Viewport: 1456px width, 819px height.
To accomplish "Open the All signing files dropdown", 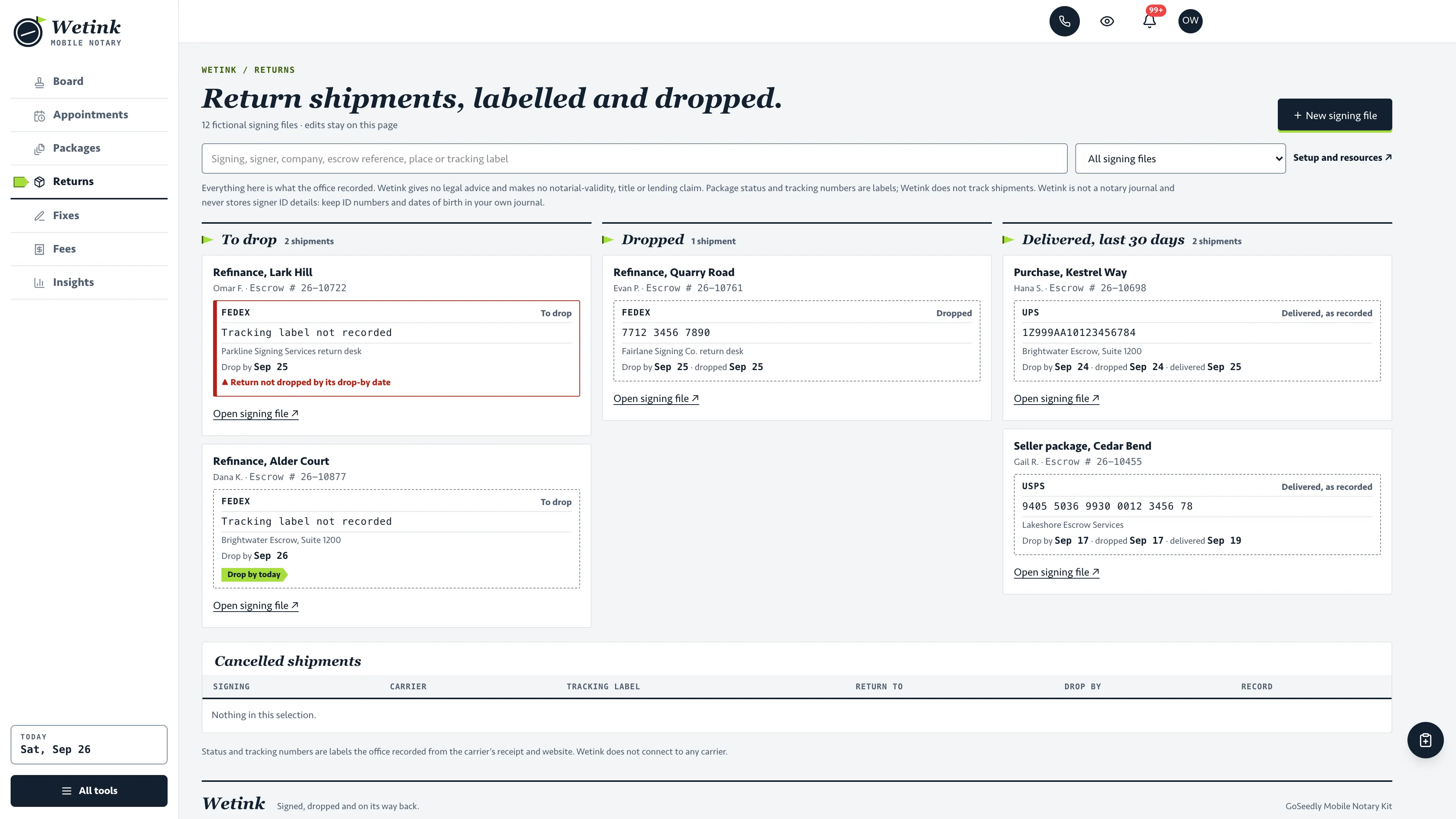I will pyautogui.click(x=1180, y=159).
